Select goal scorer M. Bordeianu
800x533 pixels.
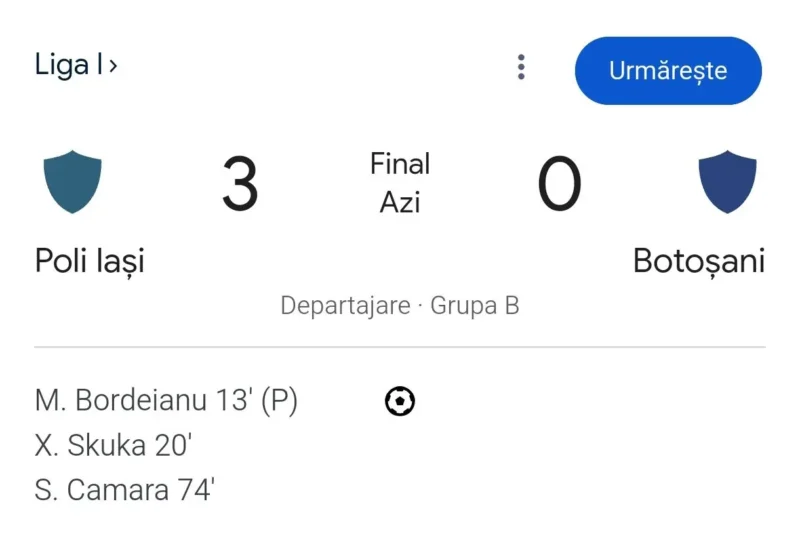(122, 401)
